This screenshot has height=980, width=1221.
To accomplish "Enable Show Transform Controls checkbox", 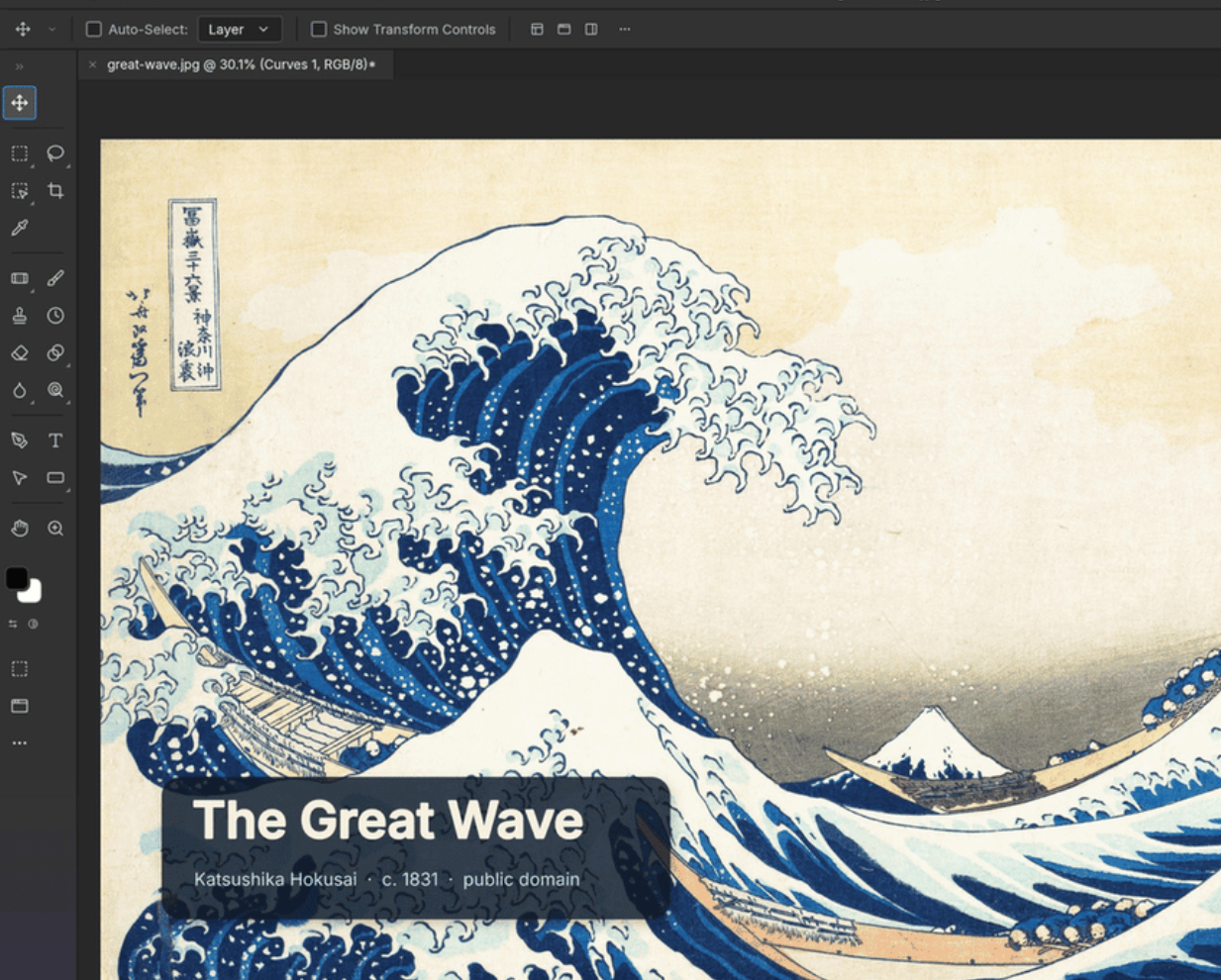I will [319, 30].
